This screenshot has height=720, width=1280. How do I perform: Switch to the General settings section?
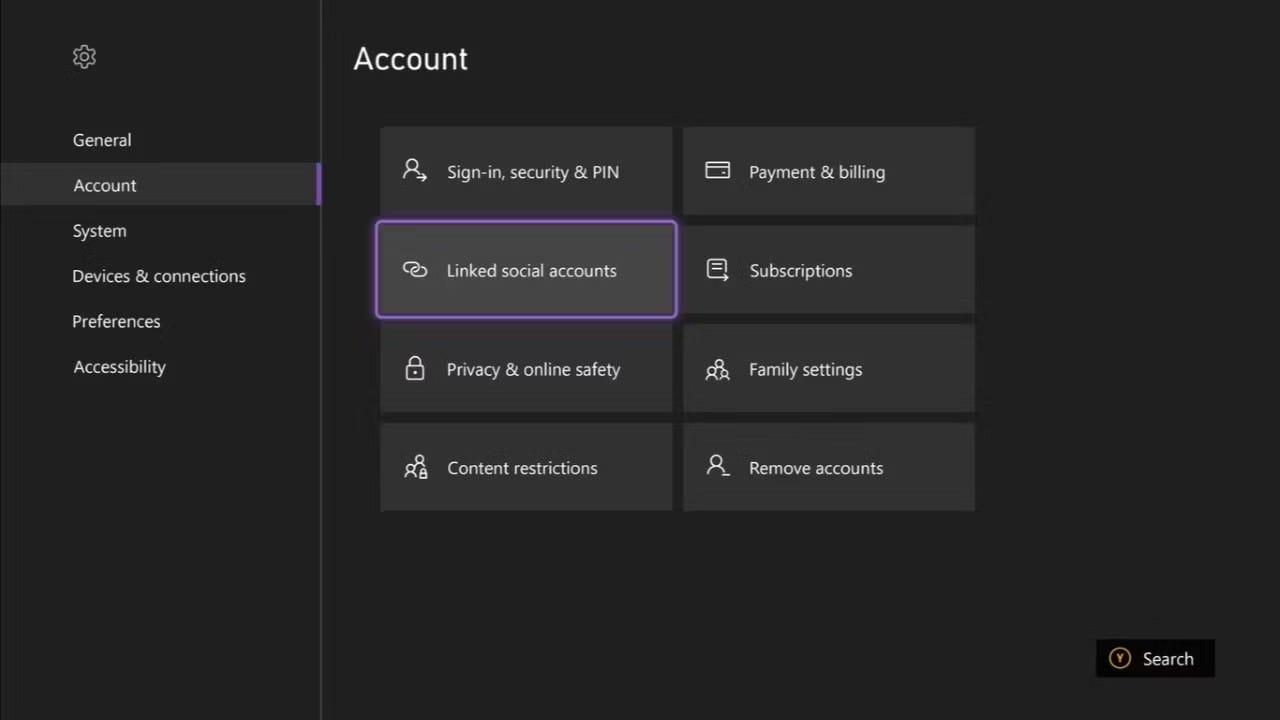pyautogui.click(x=102, y=140)
